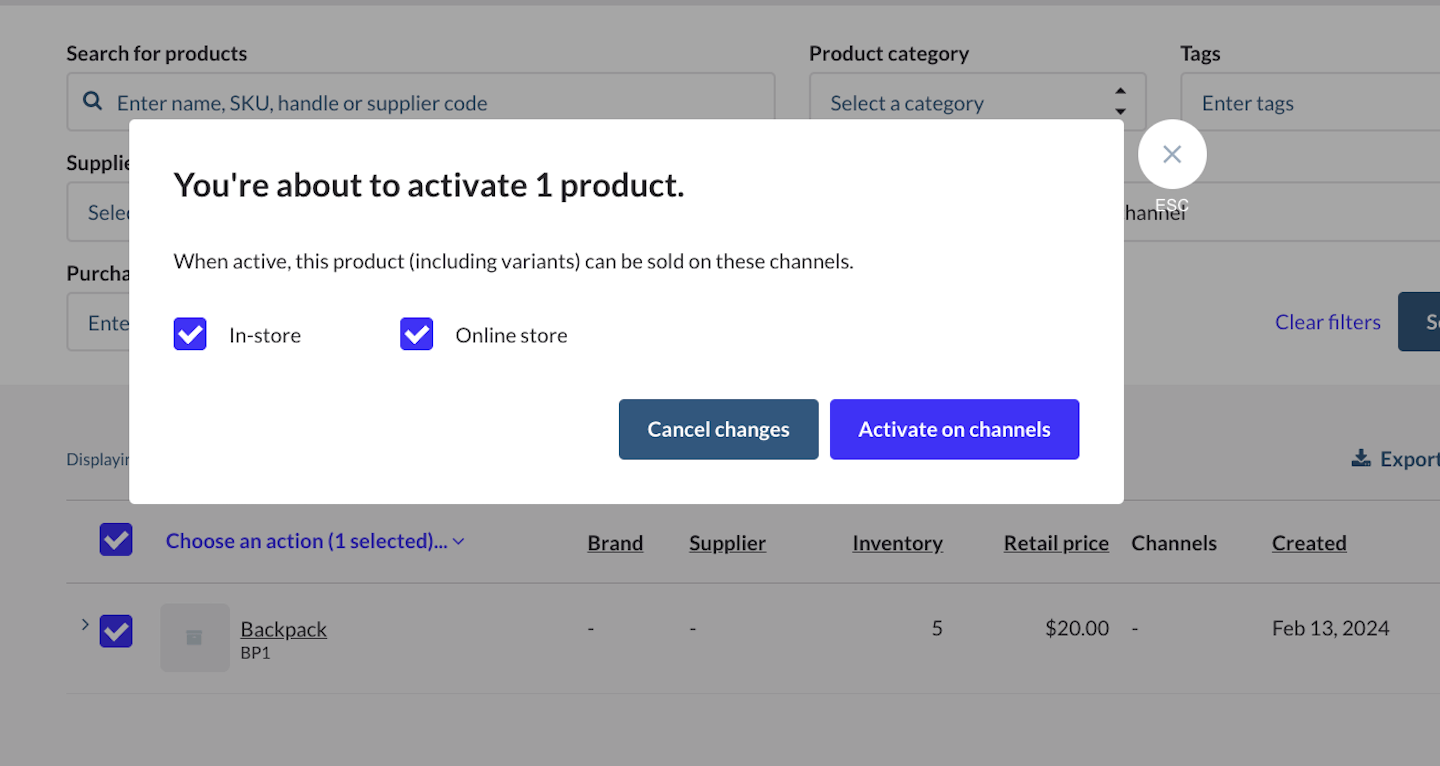This screenshot has width=1440, height=766.
Task: Click the Backpack product placeholder thumbnail
Action: tap(194, 637)
